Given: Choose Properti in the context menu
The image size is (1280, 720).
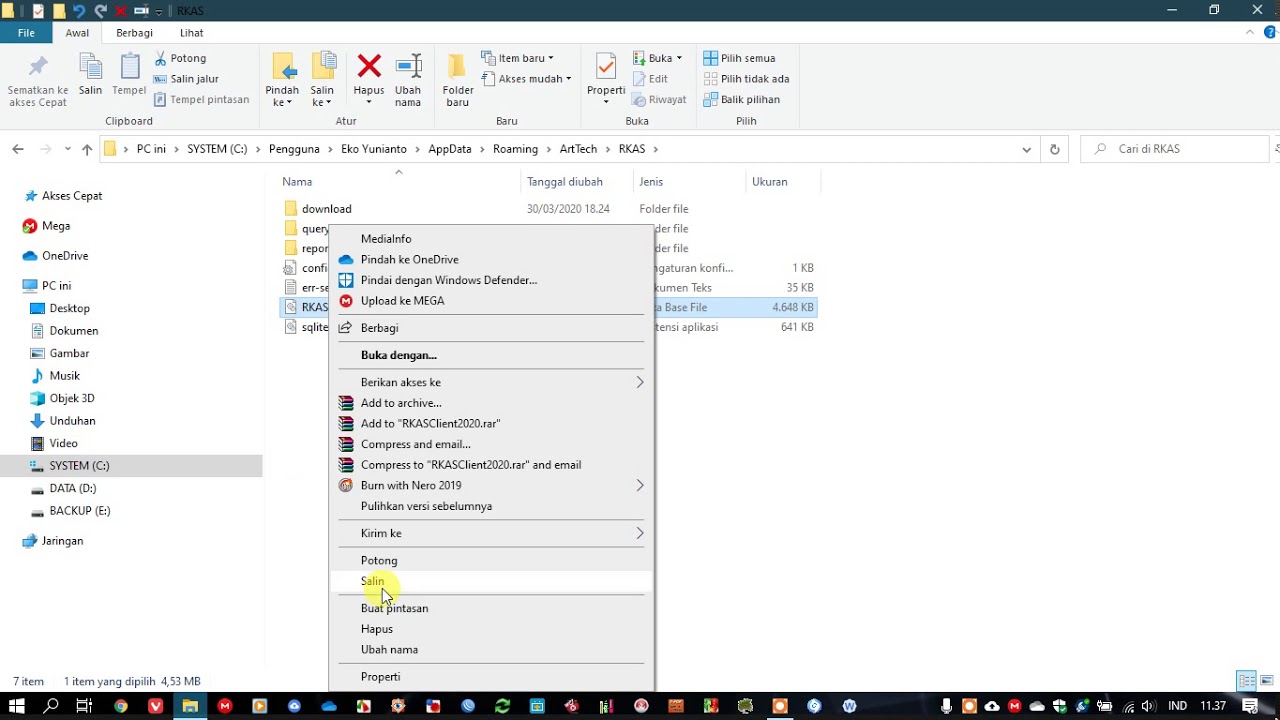Looking at the screenshot, I should pos(491,677).
